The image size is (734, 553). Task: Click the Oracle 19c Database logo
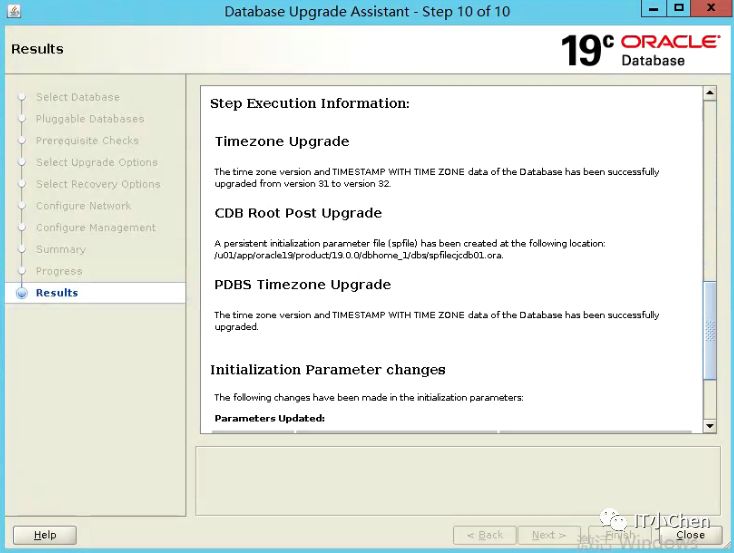tap(641, 51)
